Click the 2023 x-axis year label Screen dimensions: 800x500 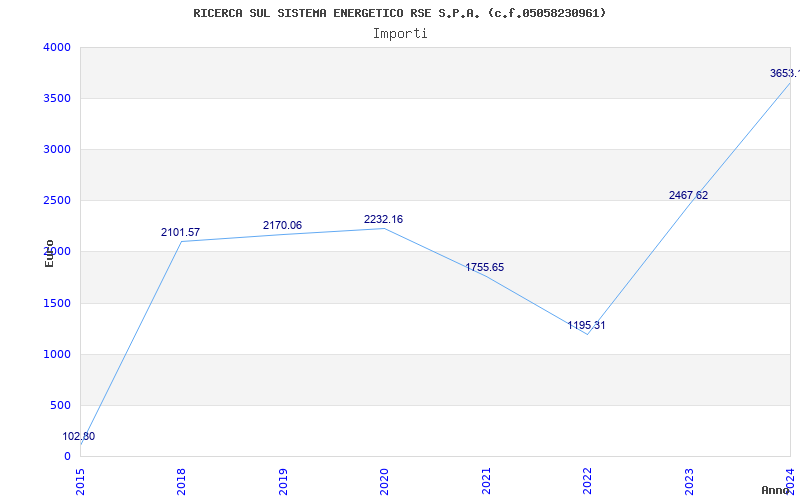[x=689, y=481]
